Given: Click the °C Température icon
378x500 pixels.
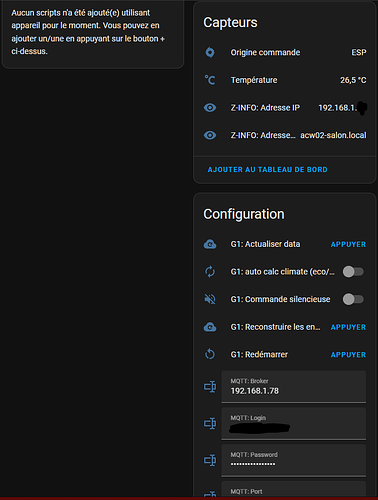Looking at the screenshot, I should tap(210, 80).
